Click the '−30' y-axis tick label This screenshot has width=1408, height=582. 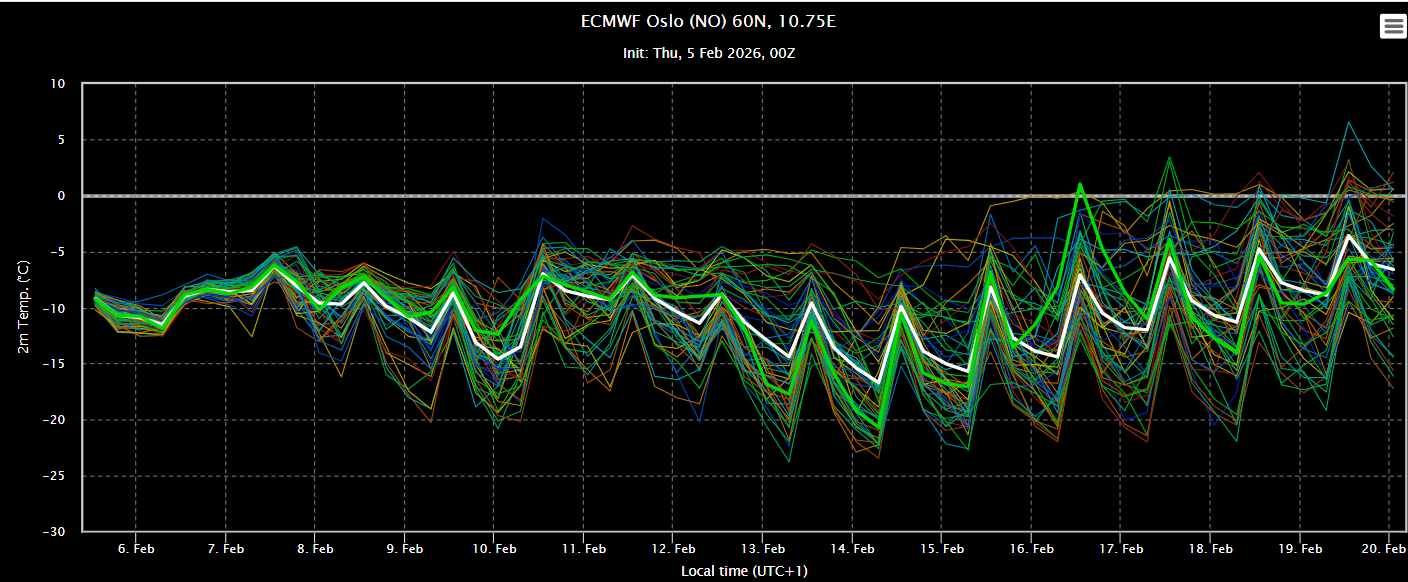pos(54,531)
